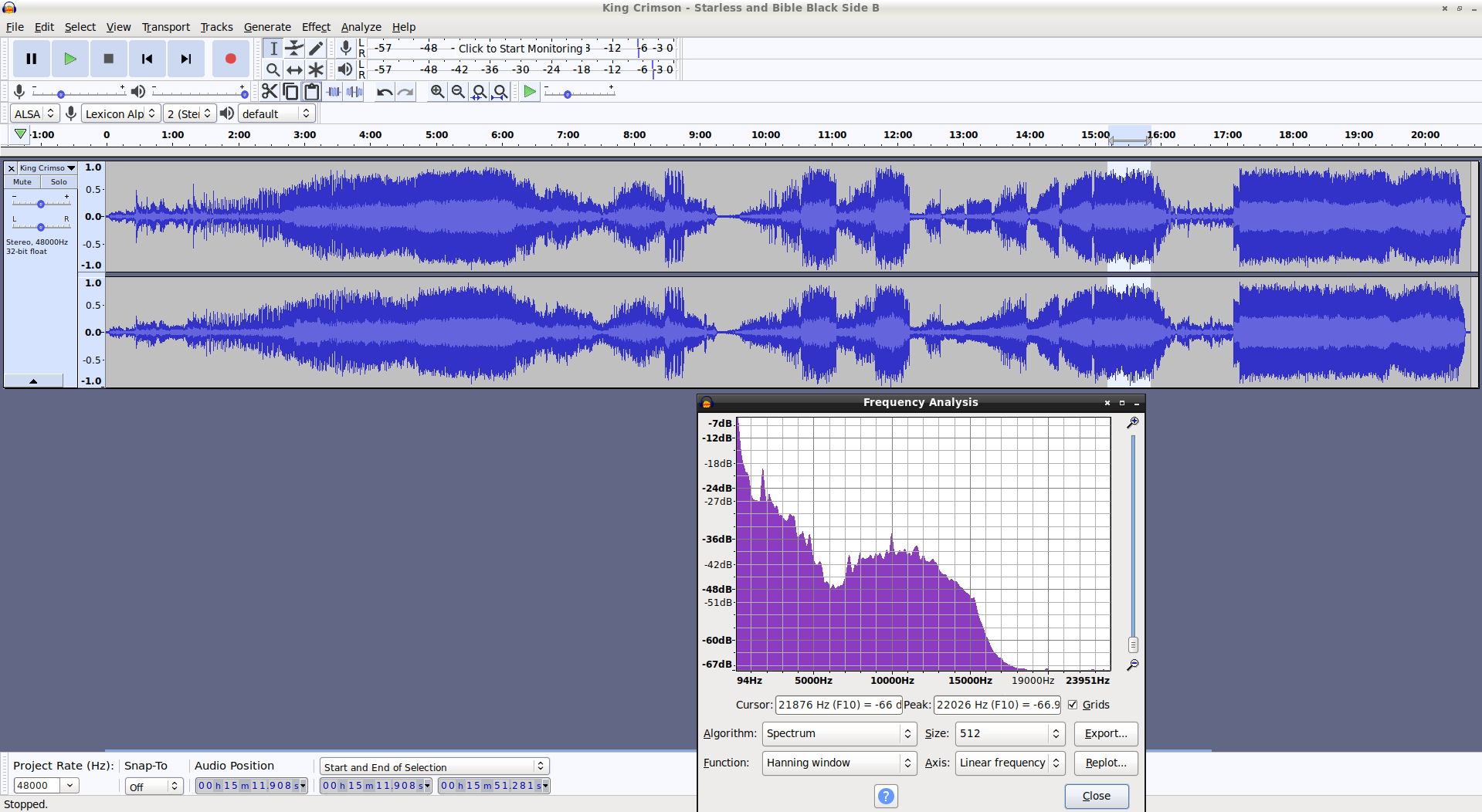Click the Export... button
Image resolution: width=1482 pixels, height=812 pixels.
coord(1106,733)
